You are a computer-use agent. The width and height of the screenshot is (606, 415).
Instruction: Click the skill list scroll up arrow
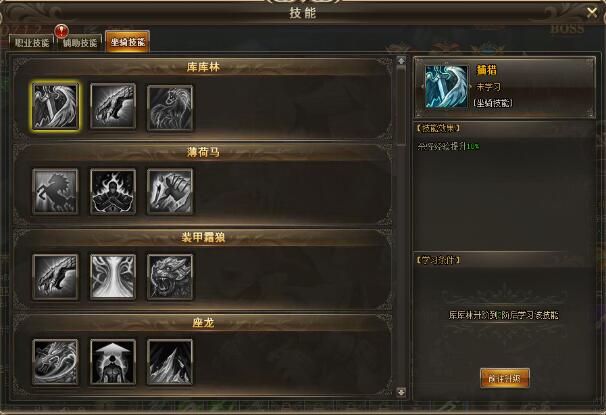[402, 61]
